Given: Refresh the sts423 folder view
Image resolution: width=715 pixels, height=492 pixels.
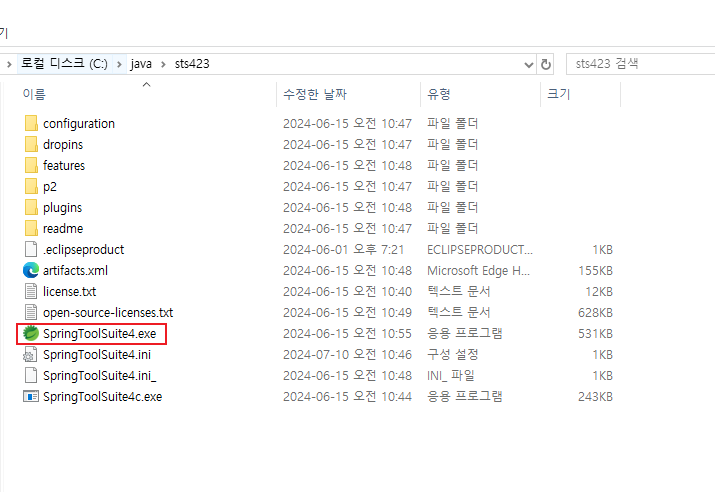Looking at the screenshot, I should coord(546,64).
